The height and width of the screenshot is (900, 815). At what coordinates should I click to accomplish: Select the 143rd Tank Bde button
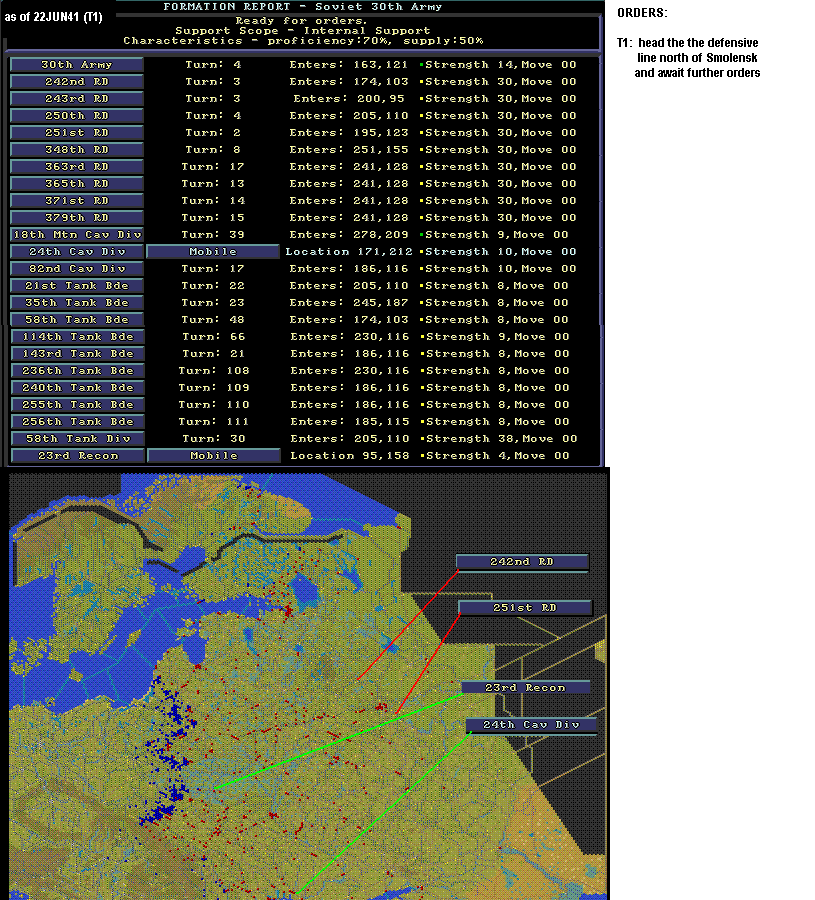pos(77,354)
